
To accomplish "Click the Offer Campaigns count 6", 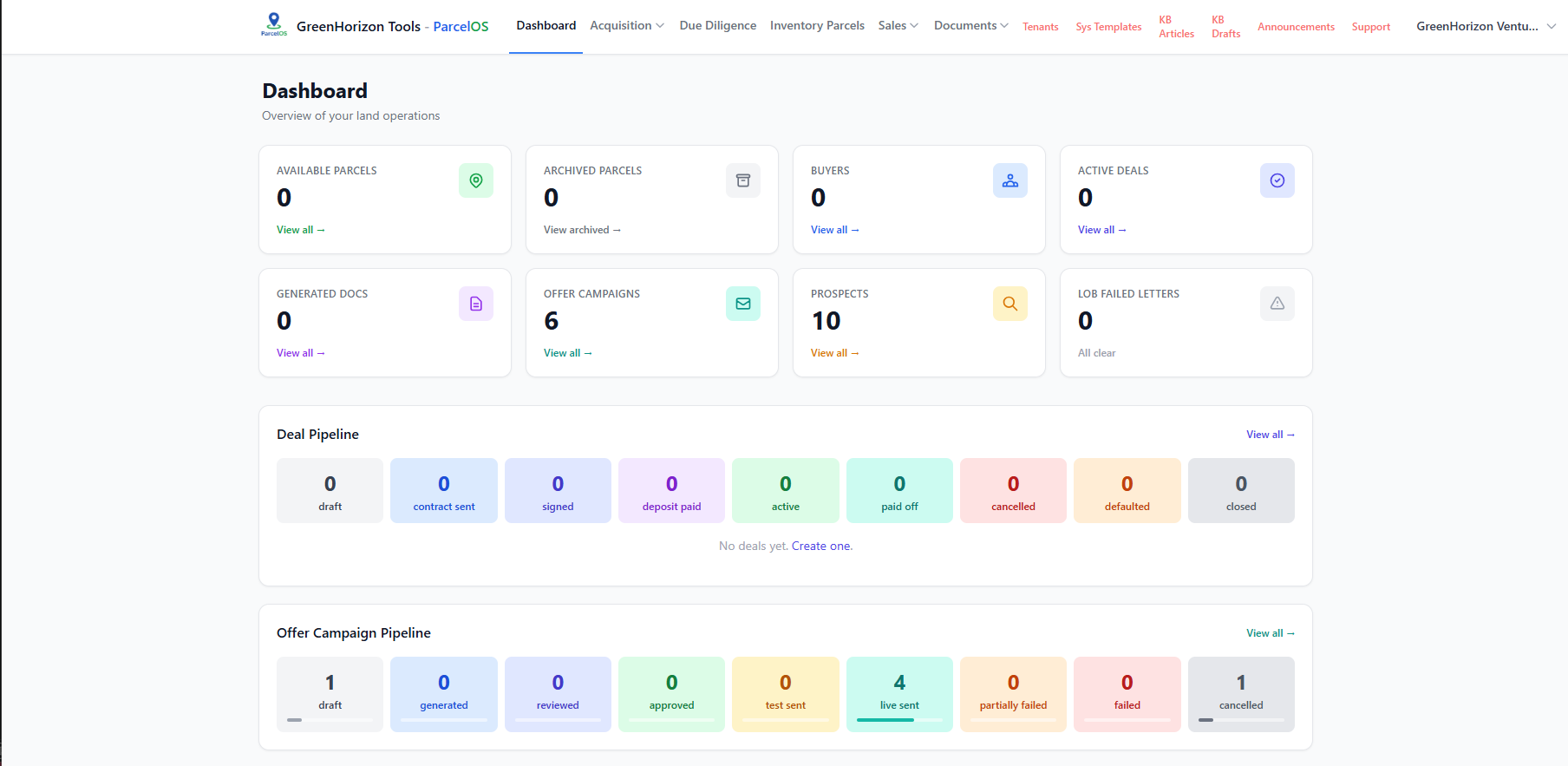I will tap(552, 321).
